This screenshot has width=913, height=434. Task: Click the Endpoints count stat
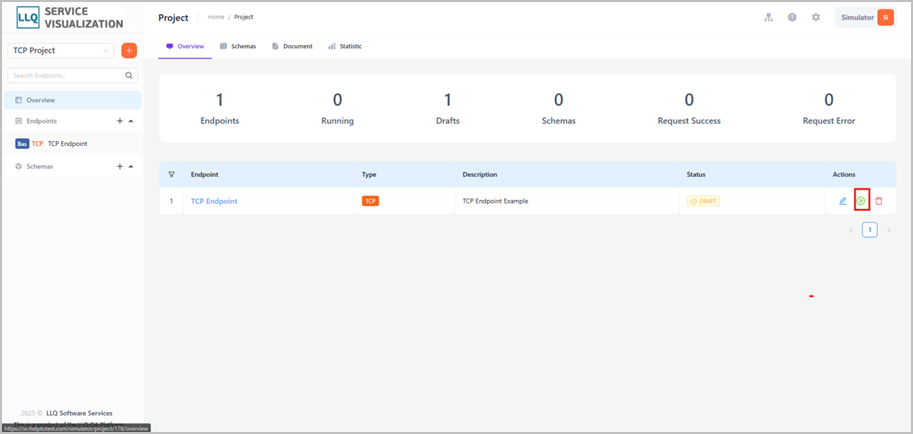[220, 109]
